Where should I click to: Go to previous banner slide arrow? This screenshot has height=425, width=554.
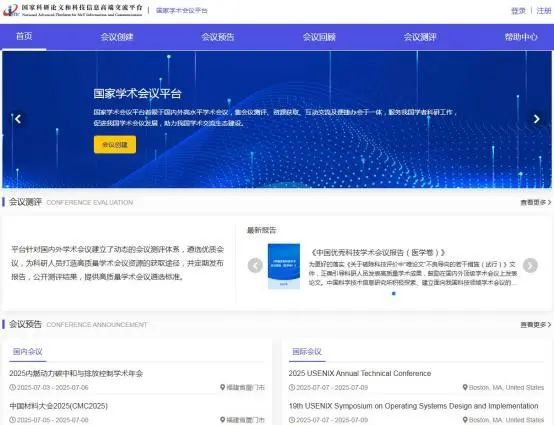click(x=18, y=119)
